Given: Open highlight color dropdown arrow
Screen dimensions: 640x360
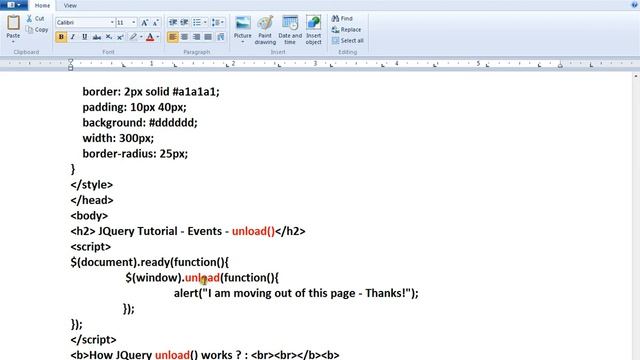Looking at the screenshot, I should (141, 37).
